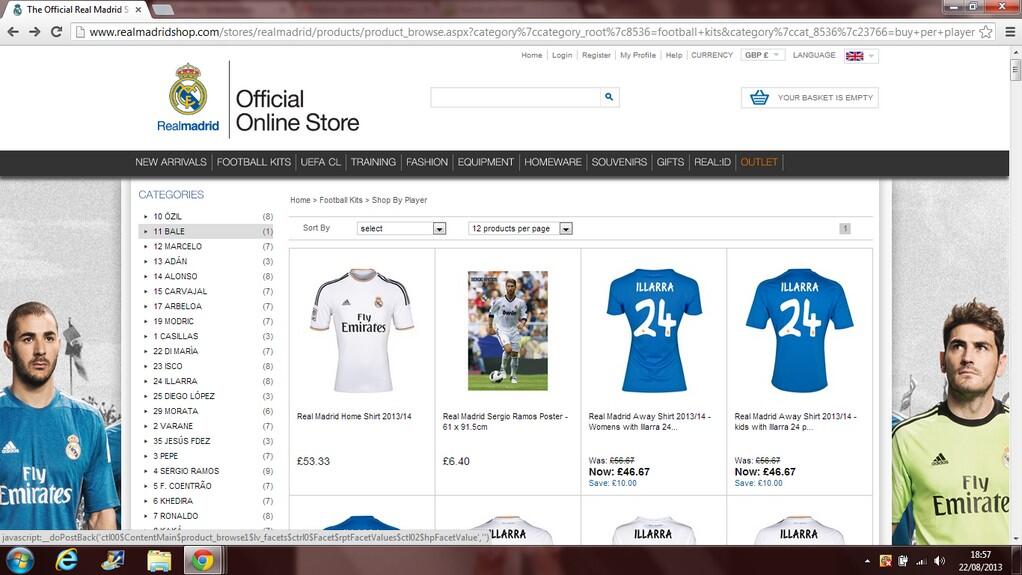
Task: Click the Help link
Action: click(x=674, y=55)
